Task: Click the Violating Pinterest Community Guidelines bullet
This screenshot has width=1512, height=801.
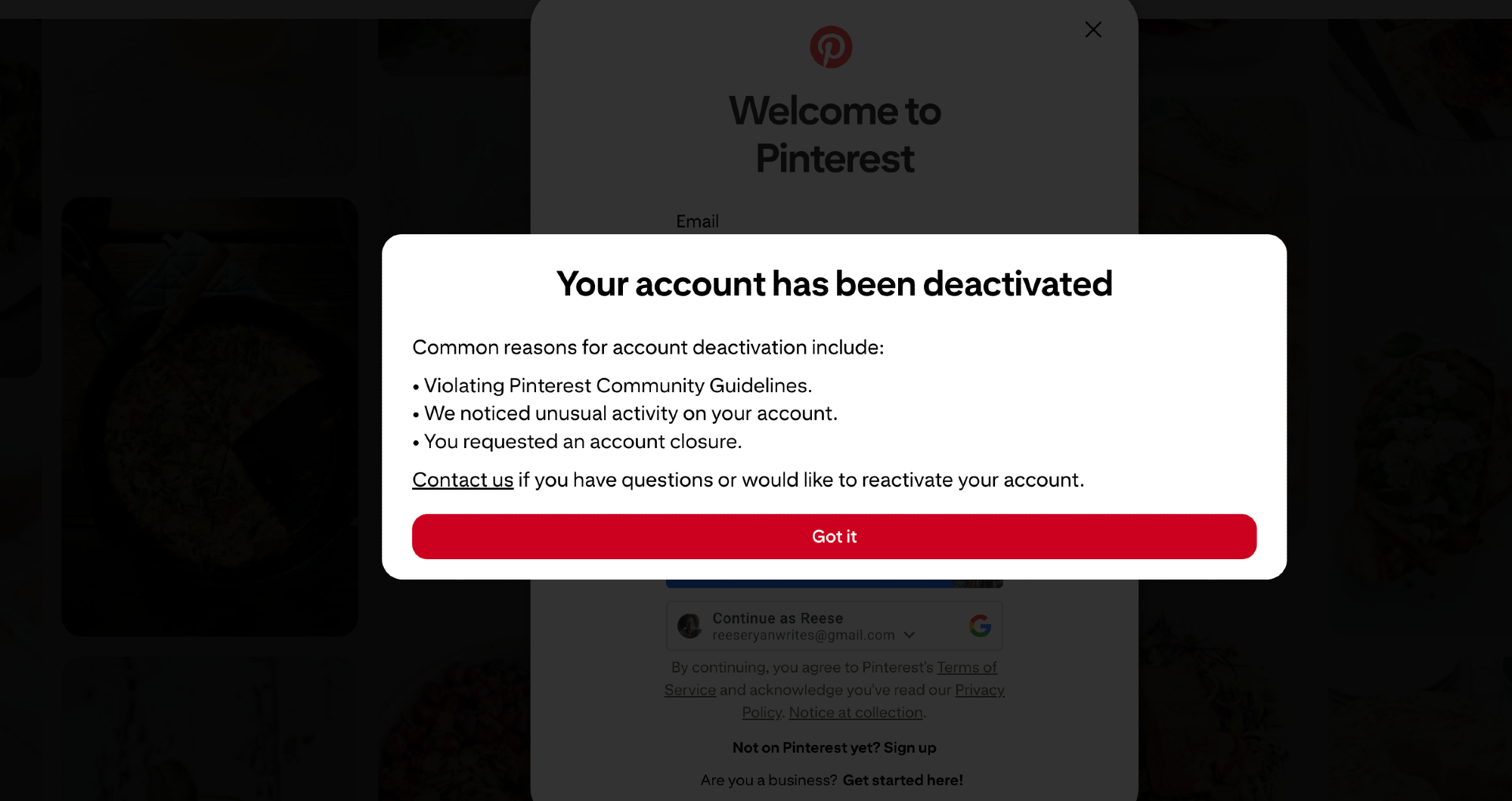Action: coord(618,385)
